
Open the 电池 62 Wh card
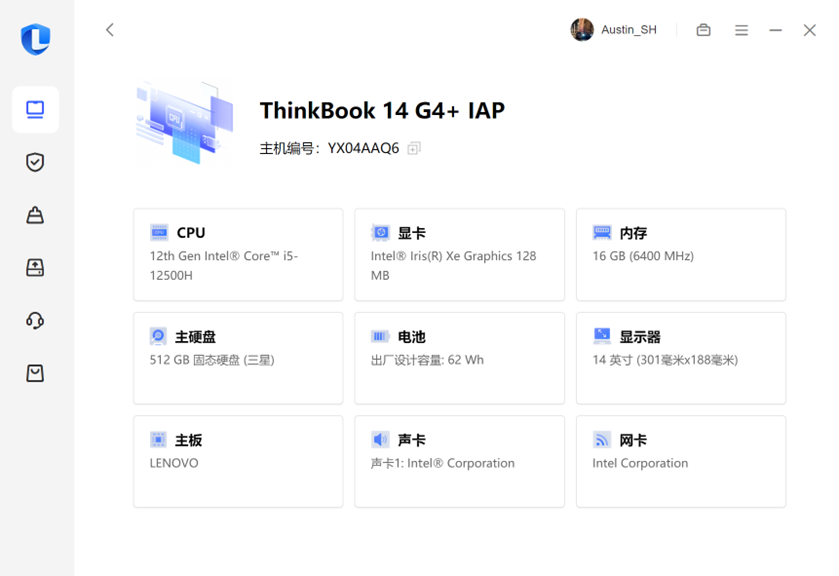click(460, 358)
